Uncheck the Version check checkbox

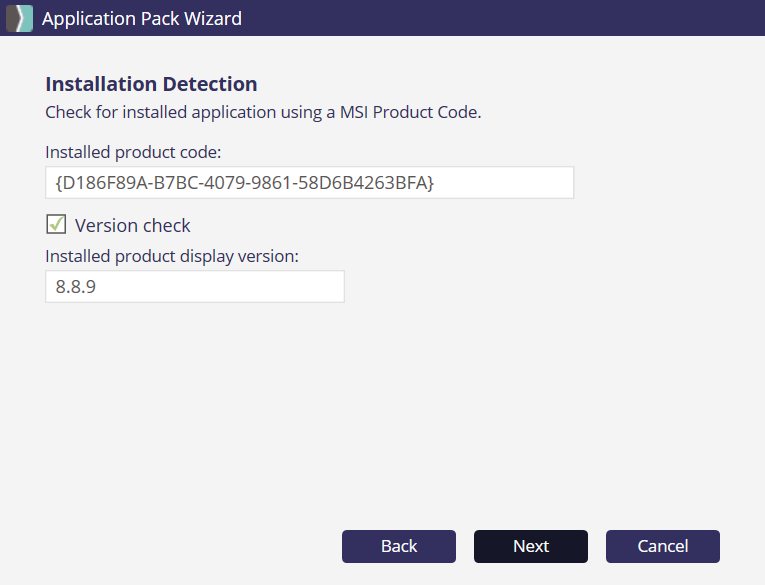(57, 225)
